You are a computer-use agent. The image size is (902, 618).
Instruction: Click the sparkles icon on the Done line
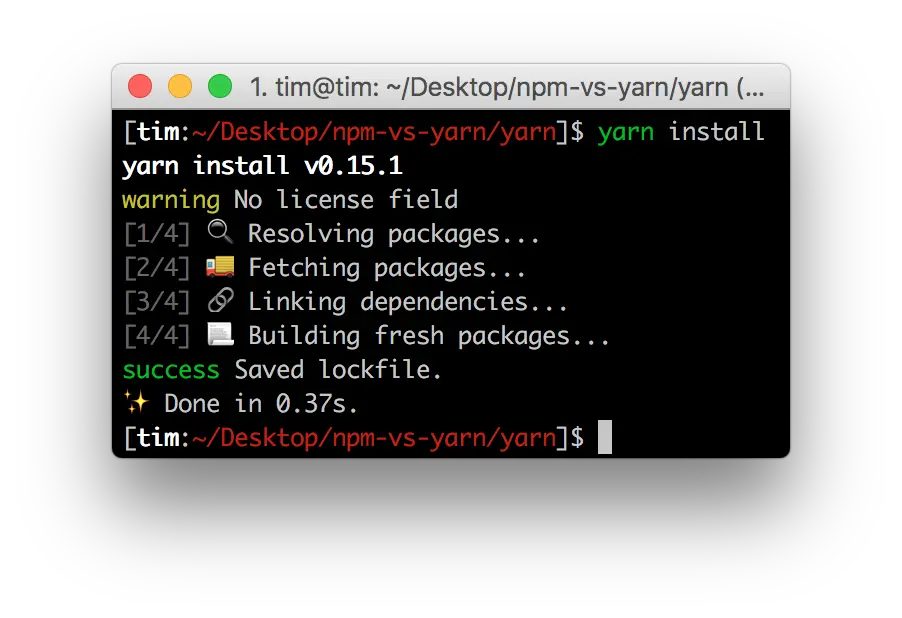(x=137, y=402)
